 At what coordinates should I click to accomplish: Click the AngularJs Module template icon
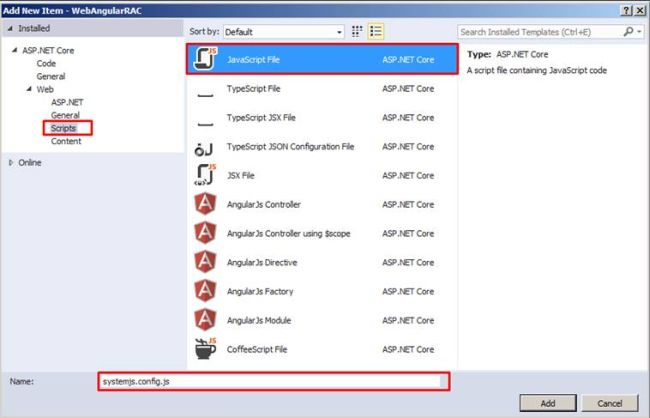205,320
